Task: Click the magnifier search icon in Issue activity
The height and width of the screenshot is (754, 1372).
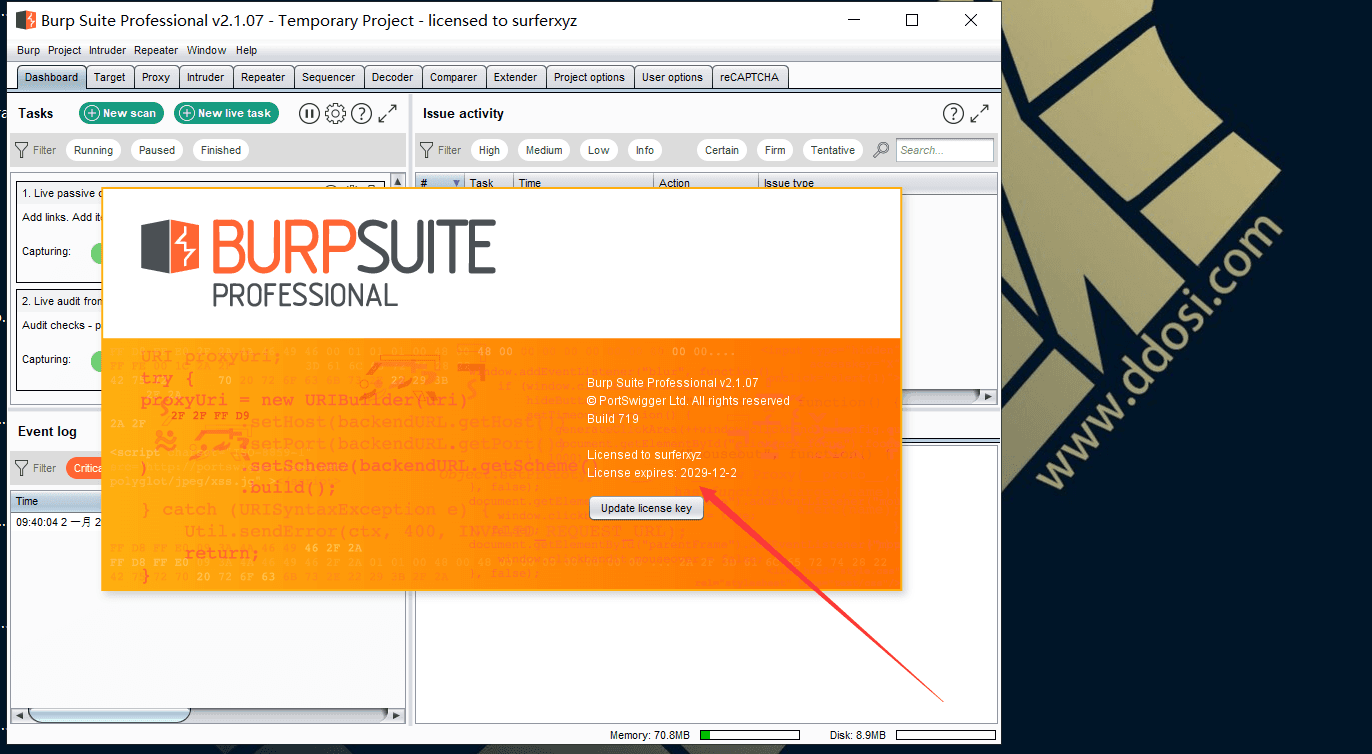Action: 881,150
